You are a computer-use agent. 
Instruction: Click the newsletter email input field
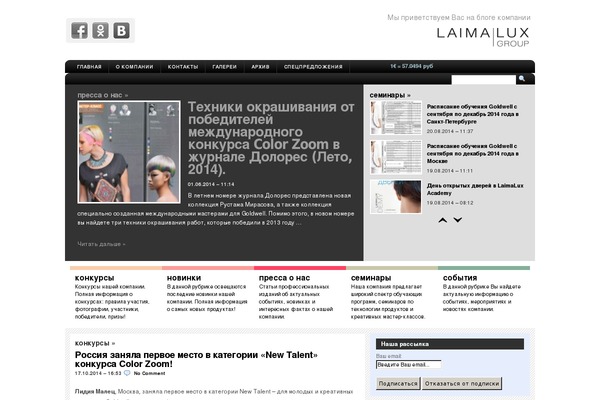[409, 365]
